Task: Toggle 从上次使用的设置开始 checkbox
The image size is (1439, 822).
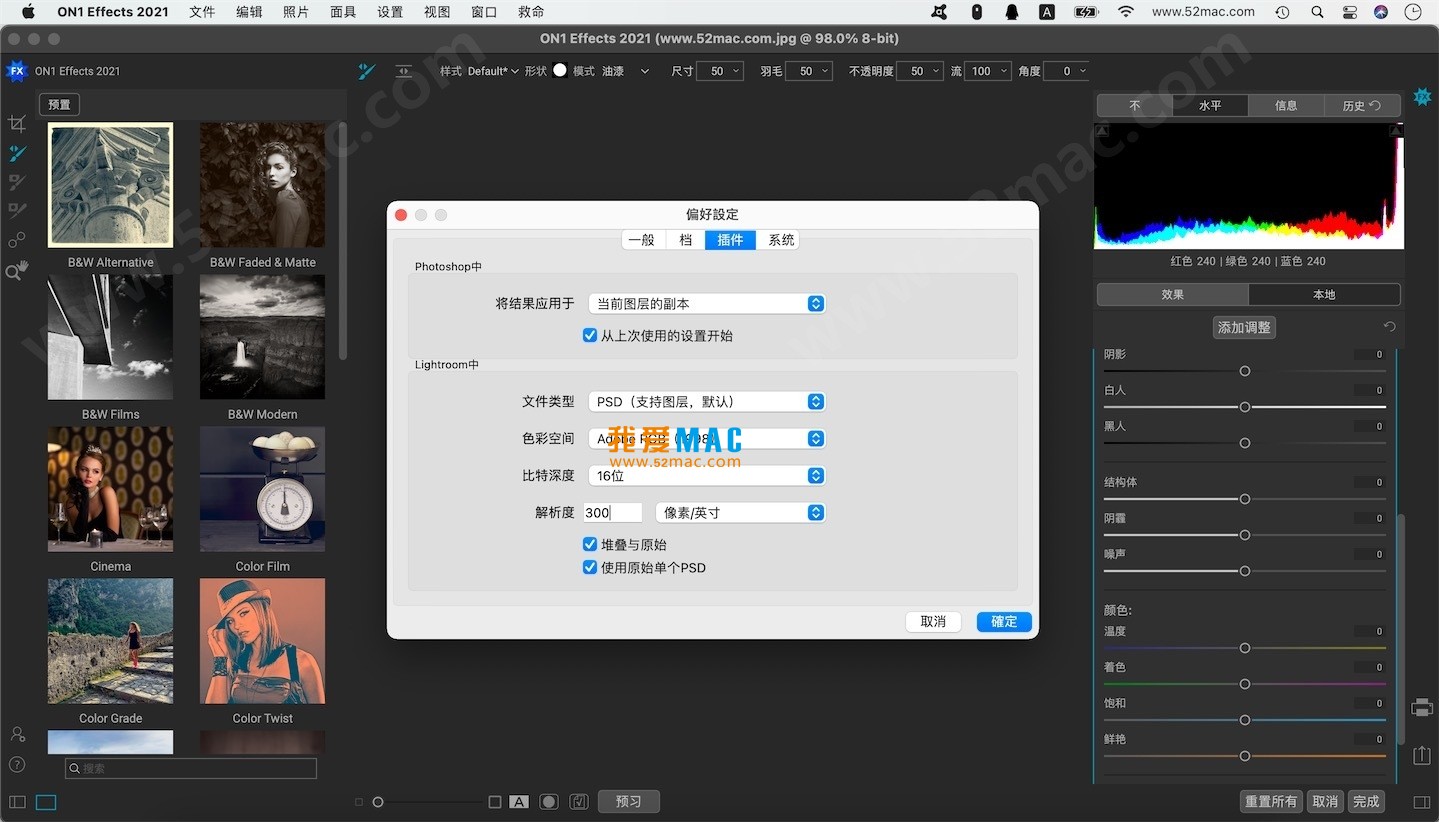Action: pos(590,336)
